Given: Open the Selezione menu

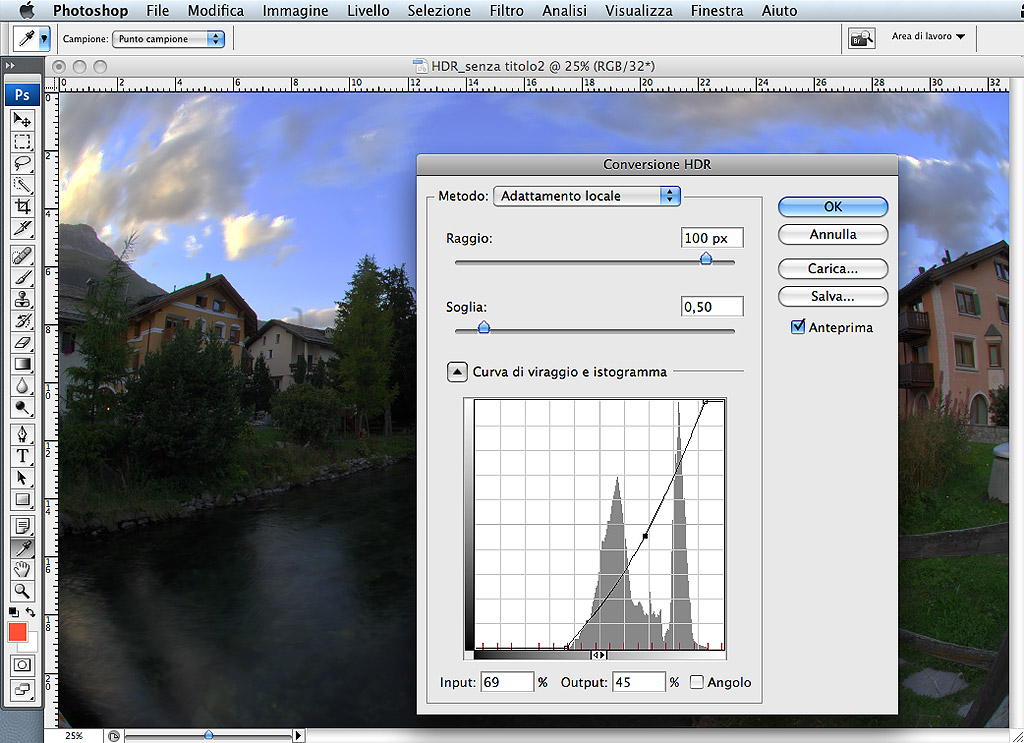Looking at the screenshot, I should point(439,10).
